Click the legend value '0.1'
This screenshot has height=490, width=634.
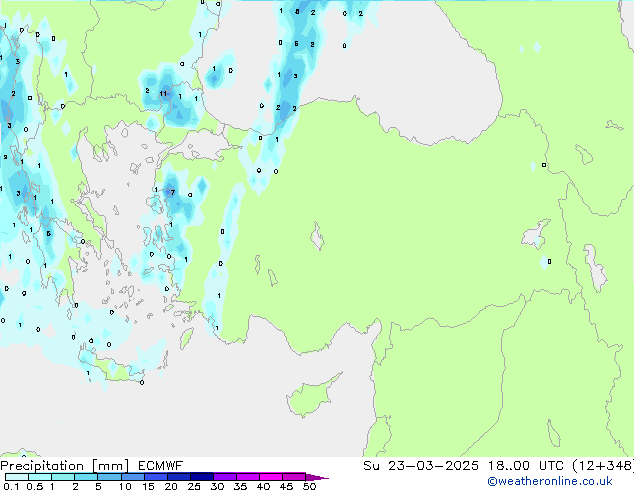pyautogui.click(x=11, y=486)
